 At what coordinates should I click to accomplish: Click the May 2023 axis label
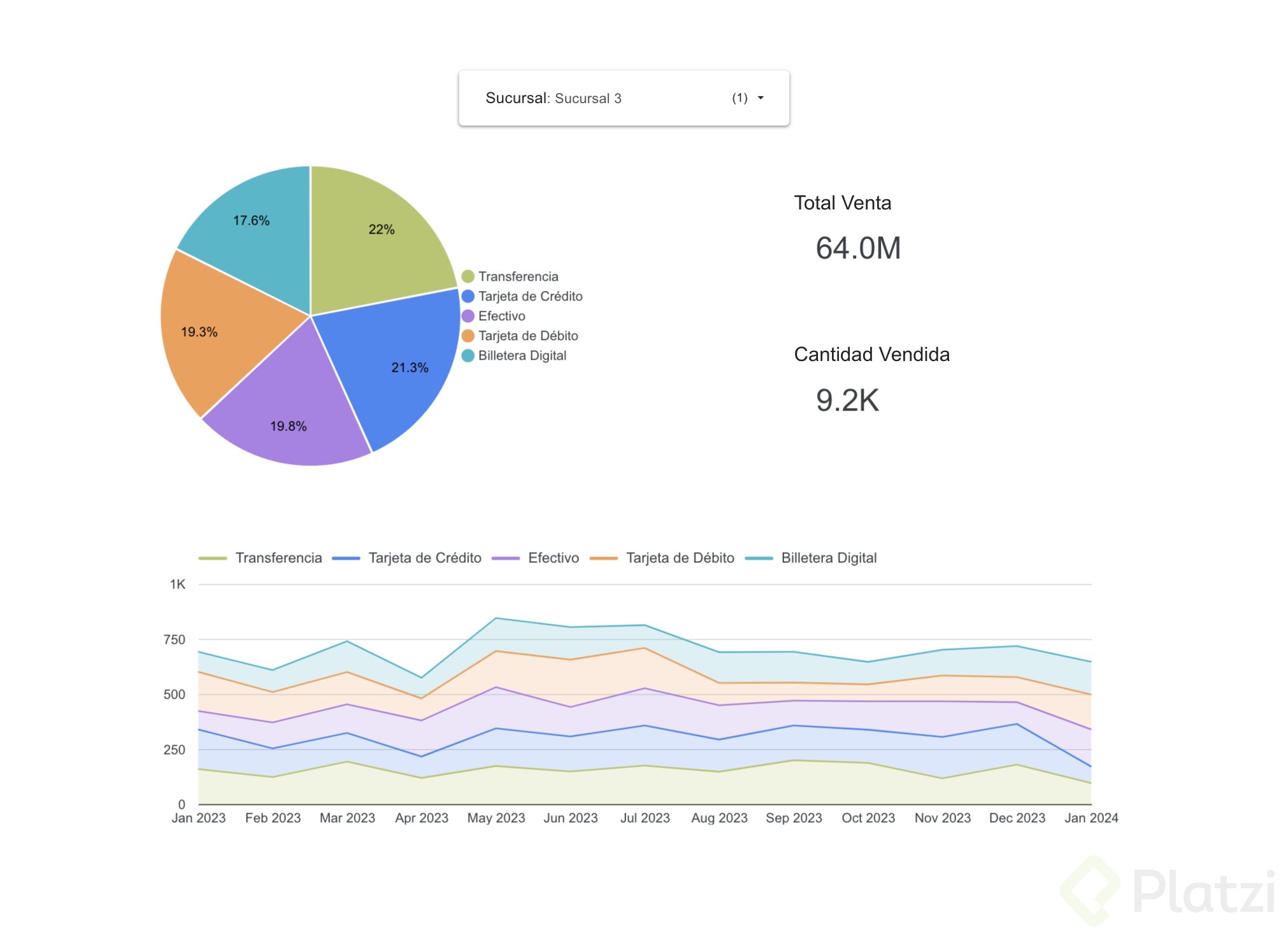[496, 818]
